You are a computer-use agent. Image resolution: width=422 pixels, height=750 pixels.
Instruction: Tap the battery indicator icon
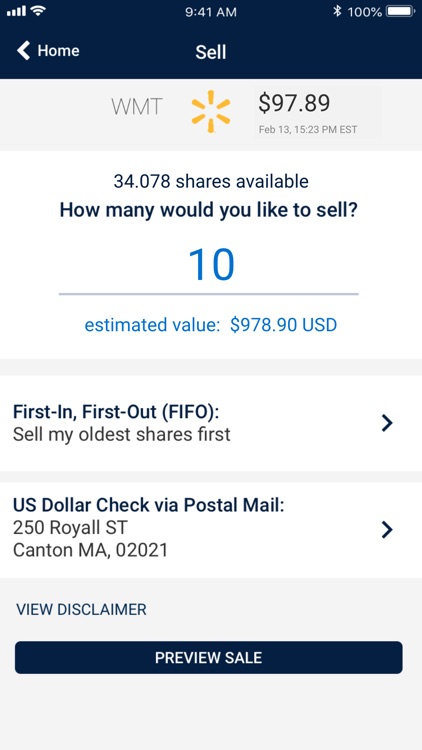click(401, 11)
